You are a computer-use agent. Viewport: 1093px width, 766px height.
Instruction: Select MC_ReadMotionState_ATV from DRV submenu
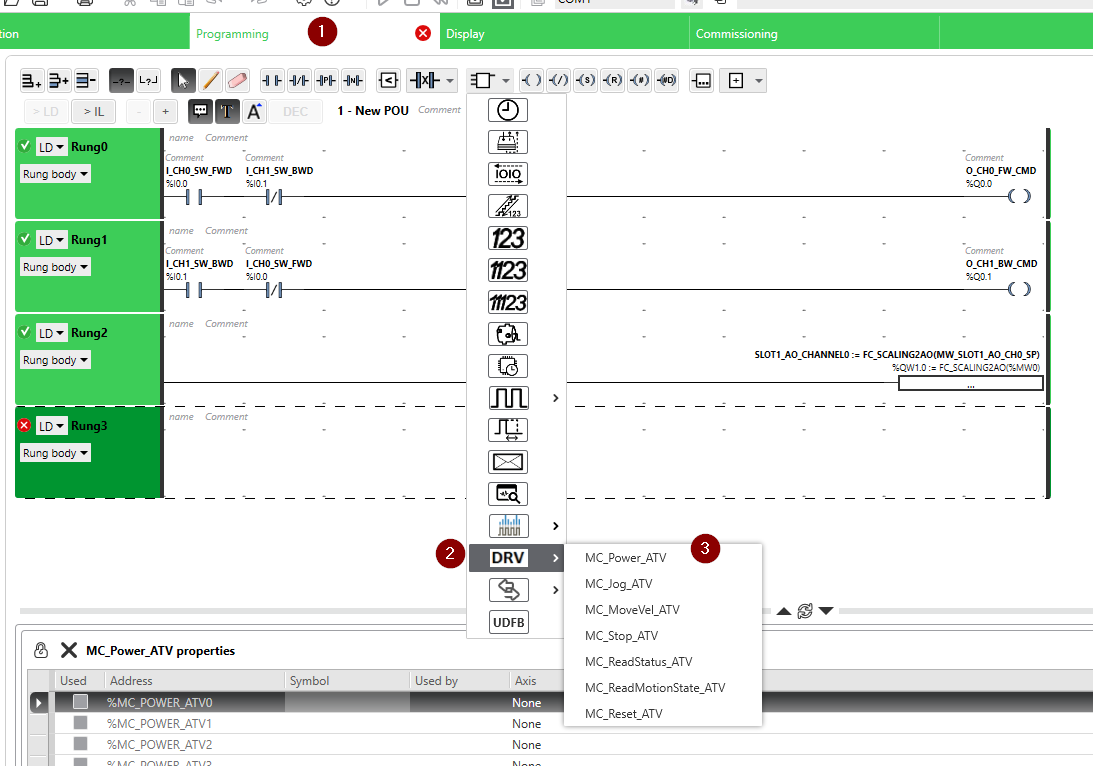click(x=655, y=687)
